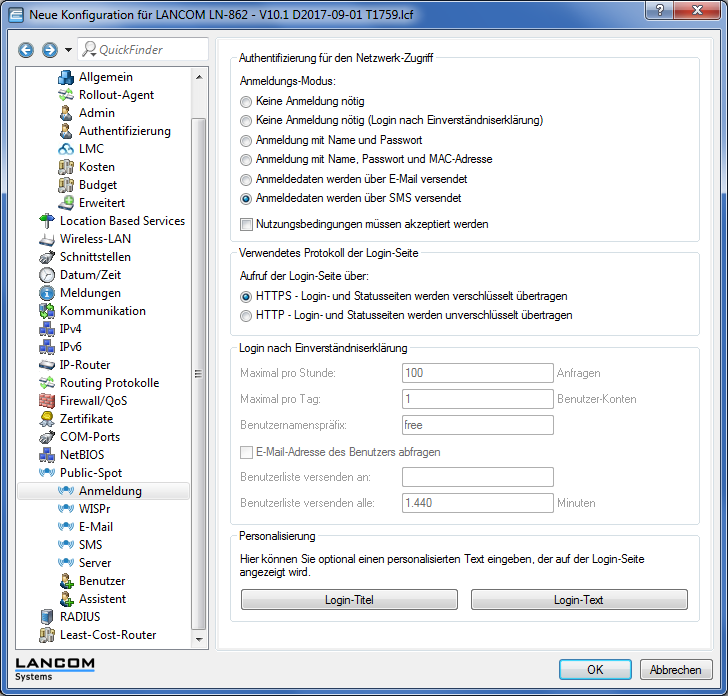Click the Login-Titel button
Screen dimensions: 728x696
pyautogui.click(x=349, y=600)
